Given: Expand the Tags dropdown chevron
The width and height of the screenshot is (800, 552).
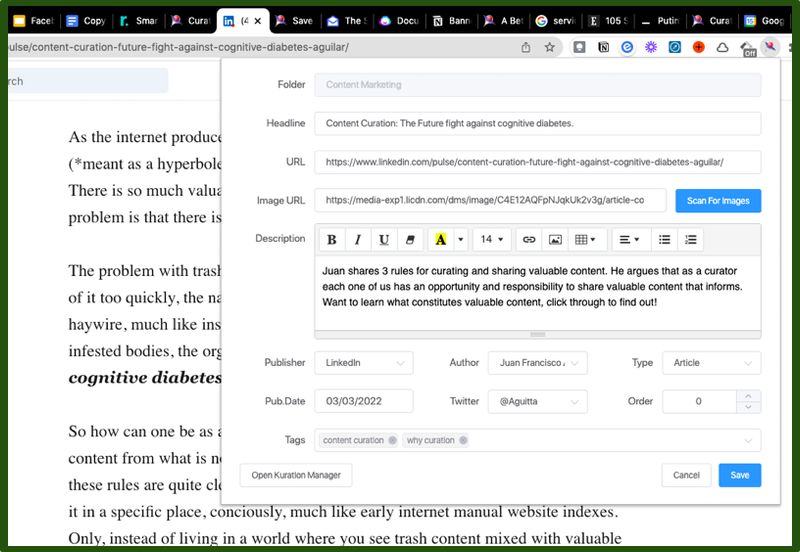Looking at the screenshot, I should coord(748,441).
